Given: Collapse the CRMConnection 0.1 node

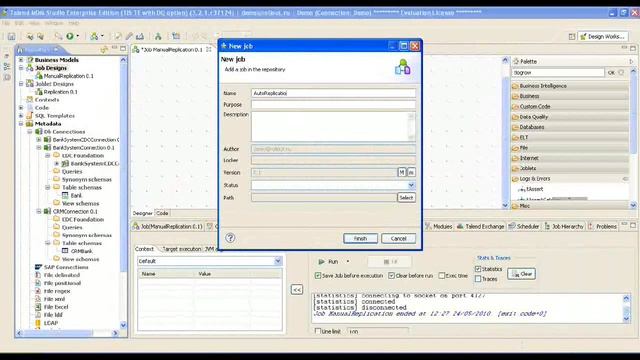Looking at the screenshot, I should (39, 211).
